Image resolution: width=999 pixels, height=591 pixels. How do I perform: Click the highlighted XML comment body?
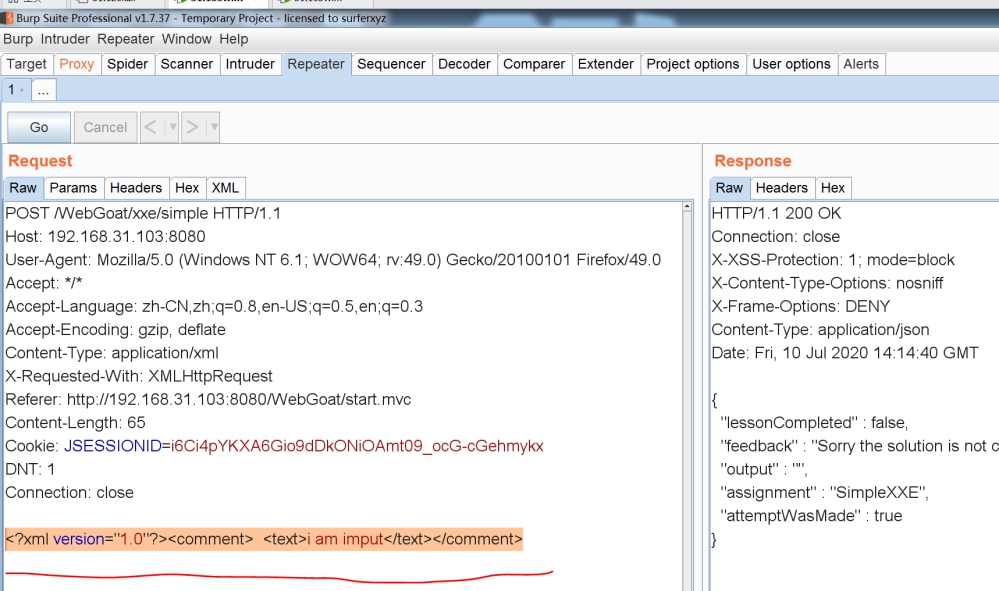coord(264,539)
